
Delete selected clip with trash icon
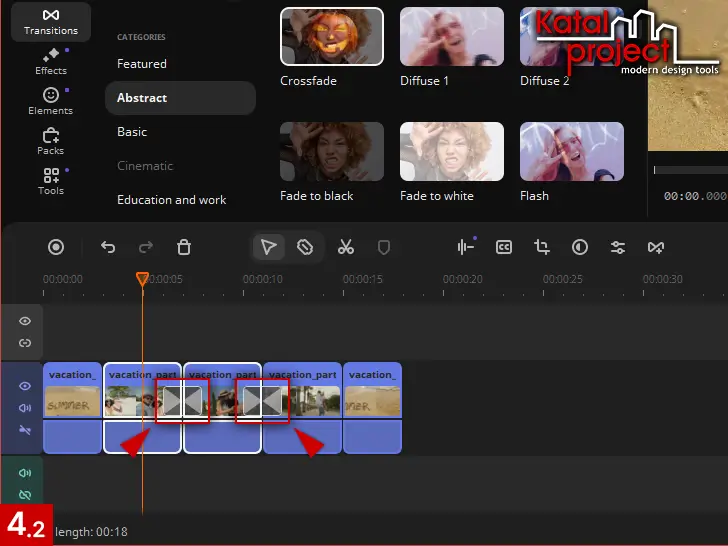pos(184,247)
